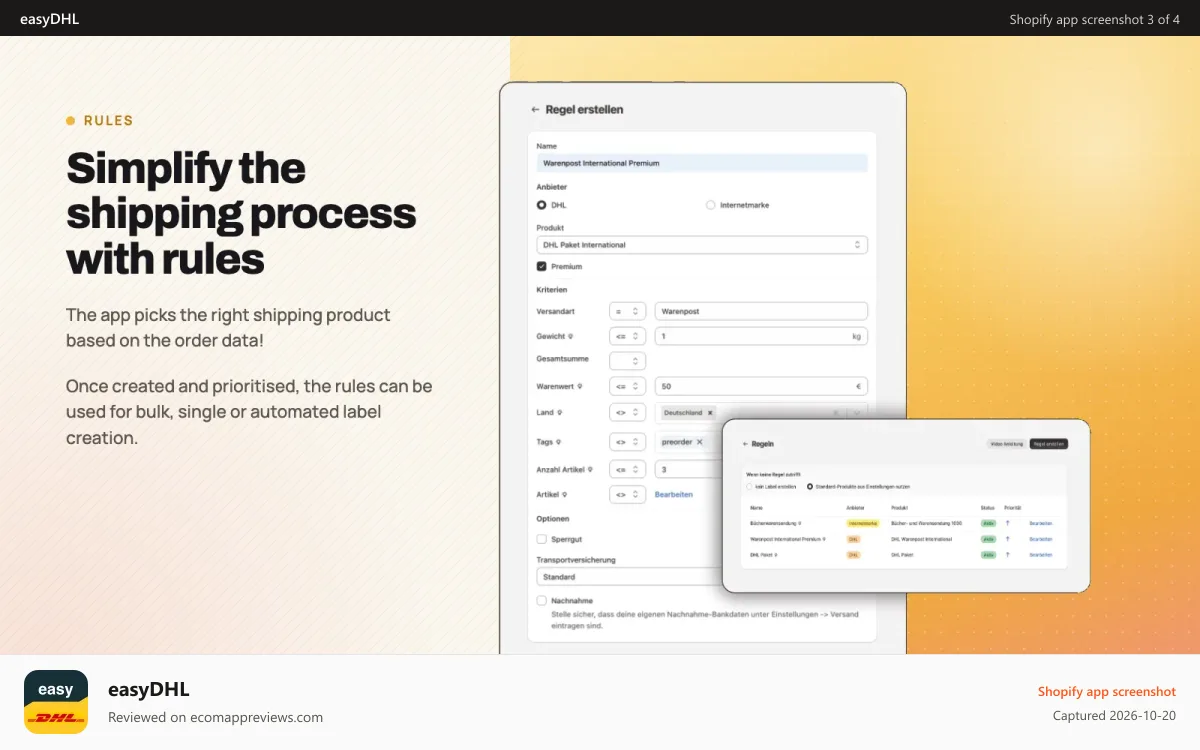Image resolution: width=1200 pixels, height=750 pixels.
Task: Click the hint icon next to Tags
Action: [558, 442]
